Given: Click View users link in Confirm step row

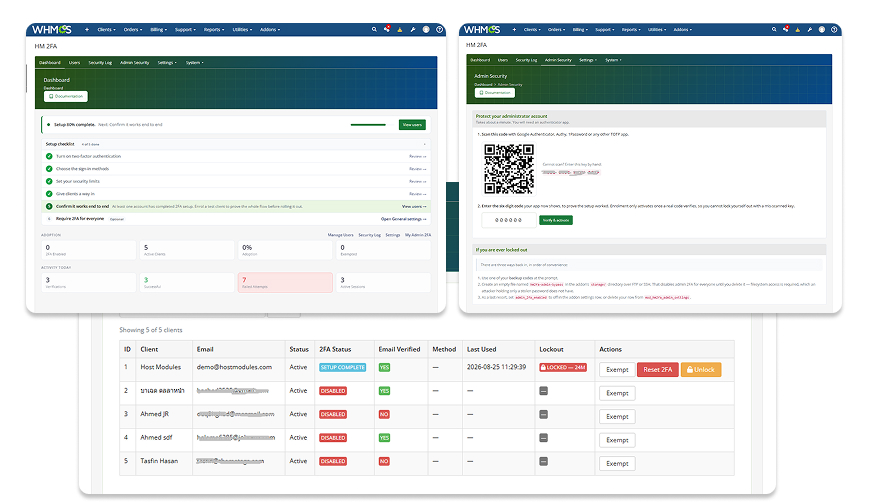Looking at the screenshot, I should (414, 207).
